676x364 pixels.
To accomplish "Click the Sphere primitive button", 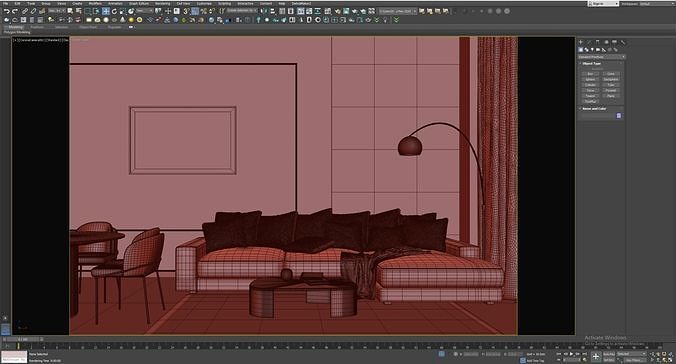I will coord(590,79).
